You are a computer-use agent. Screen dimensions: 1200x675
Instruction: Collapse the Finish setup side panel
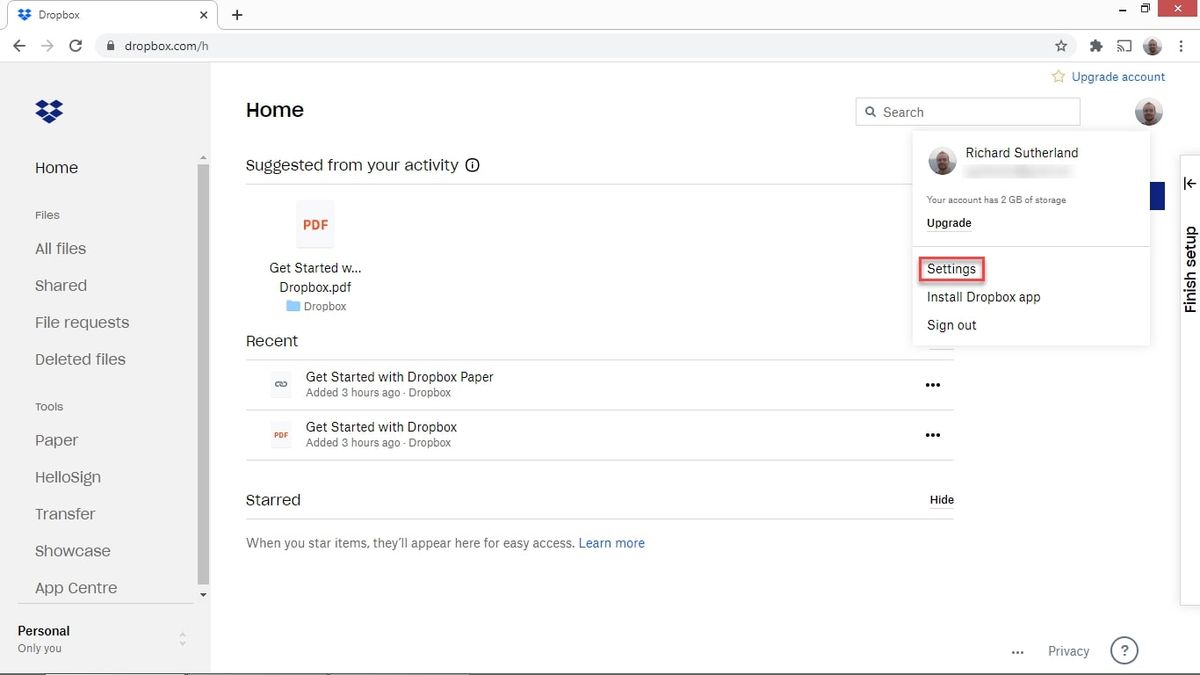coord(1189,183)
